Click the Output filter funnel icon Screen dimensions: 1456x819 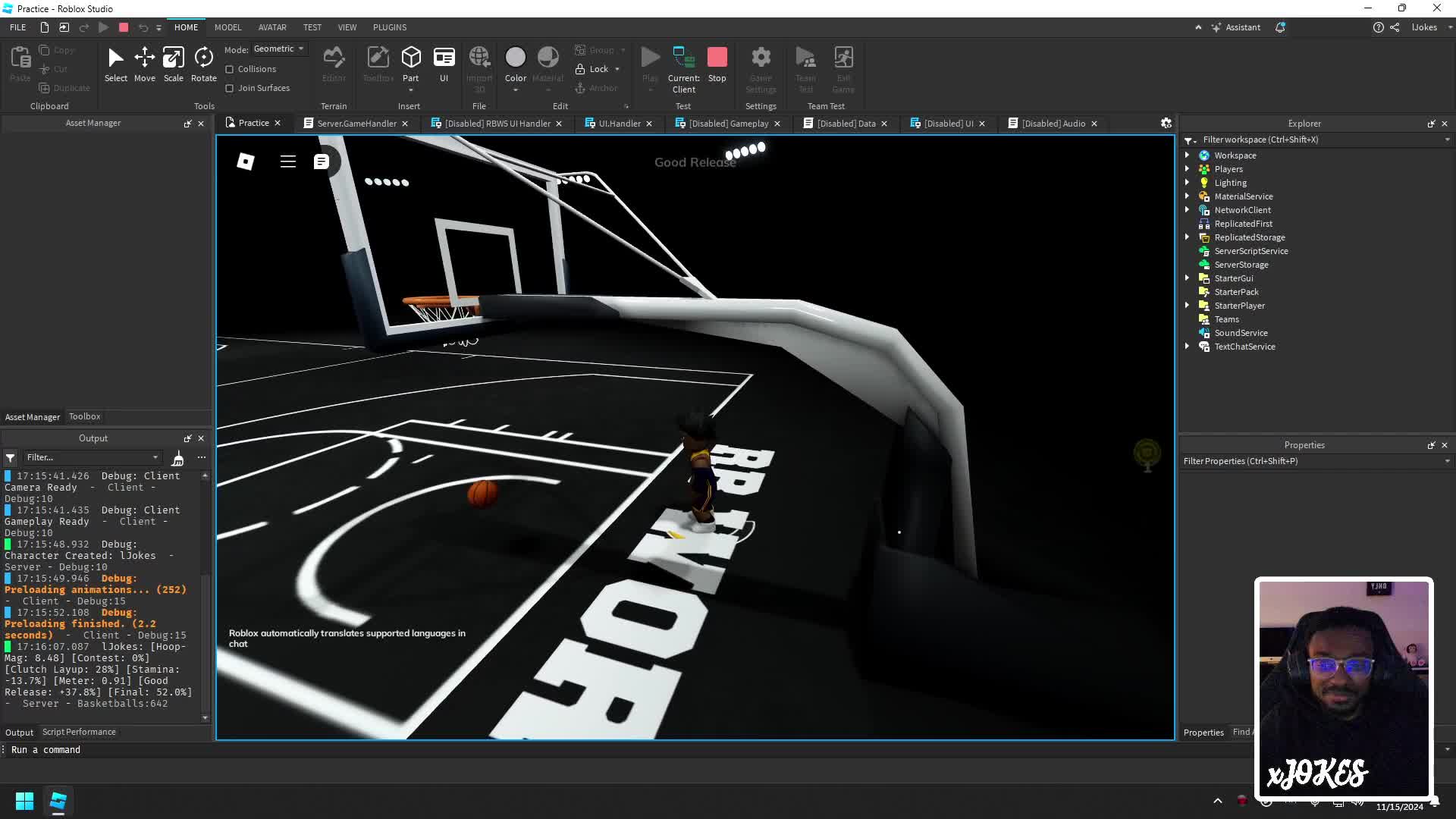11,457
